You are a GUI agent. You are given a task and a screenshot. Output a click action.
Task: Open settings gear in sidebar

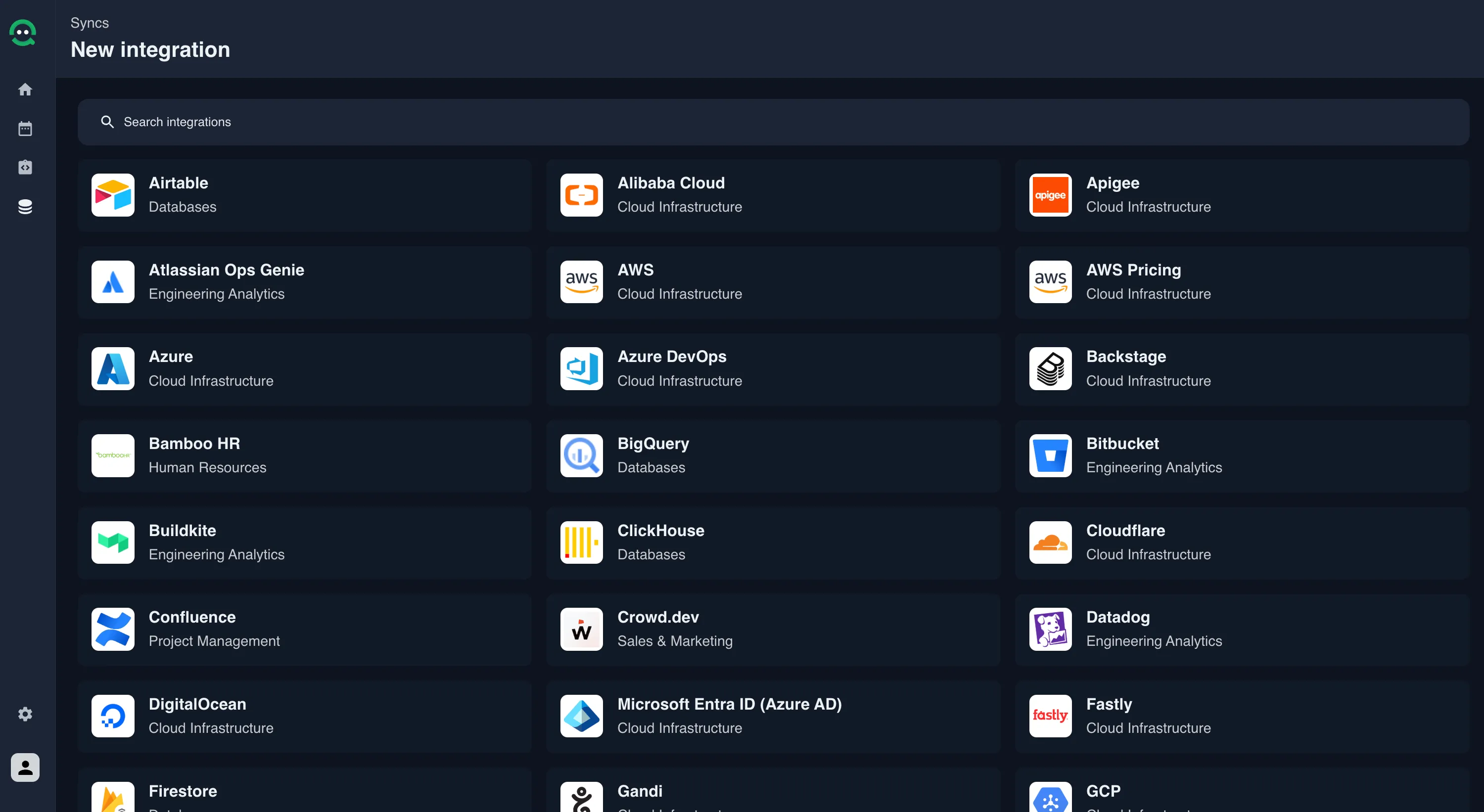[x=25, y=714]
